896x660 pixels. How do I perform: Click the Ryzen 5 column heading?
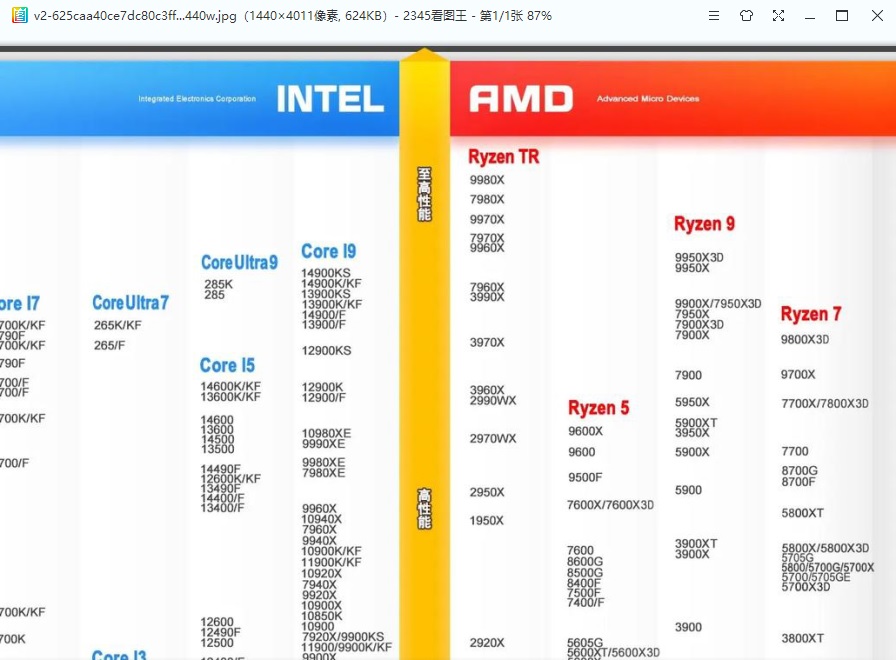coord(598,408)
